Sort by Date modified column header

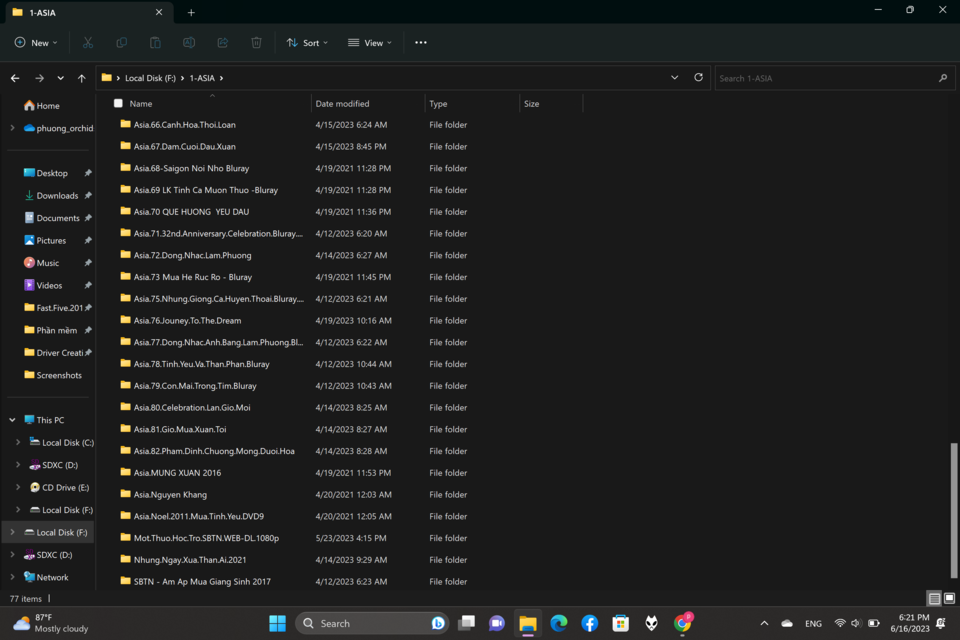pos(367,104)
